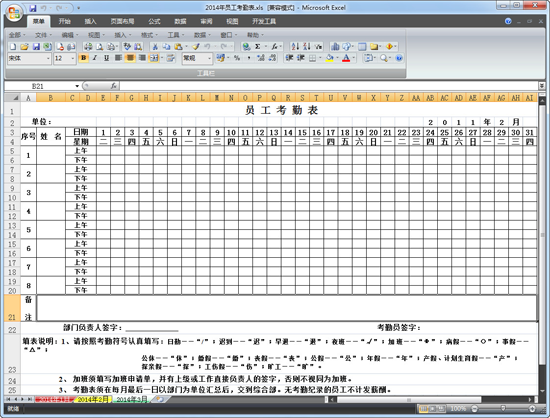Image resolution: width=550 pixels, height=418 pixels.
Task: Click the formula bar input field
Action: click(329, 86)
